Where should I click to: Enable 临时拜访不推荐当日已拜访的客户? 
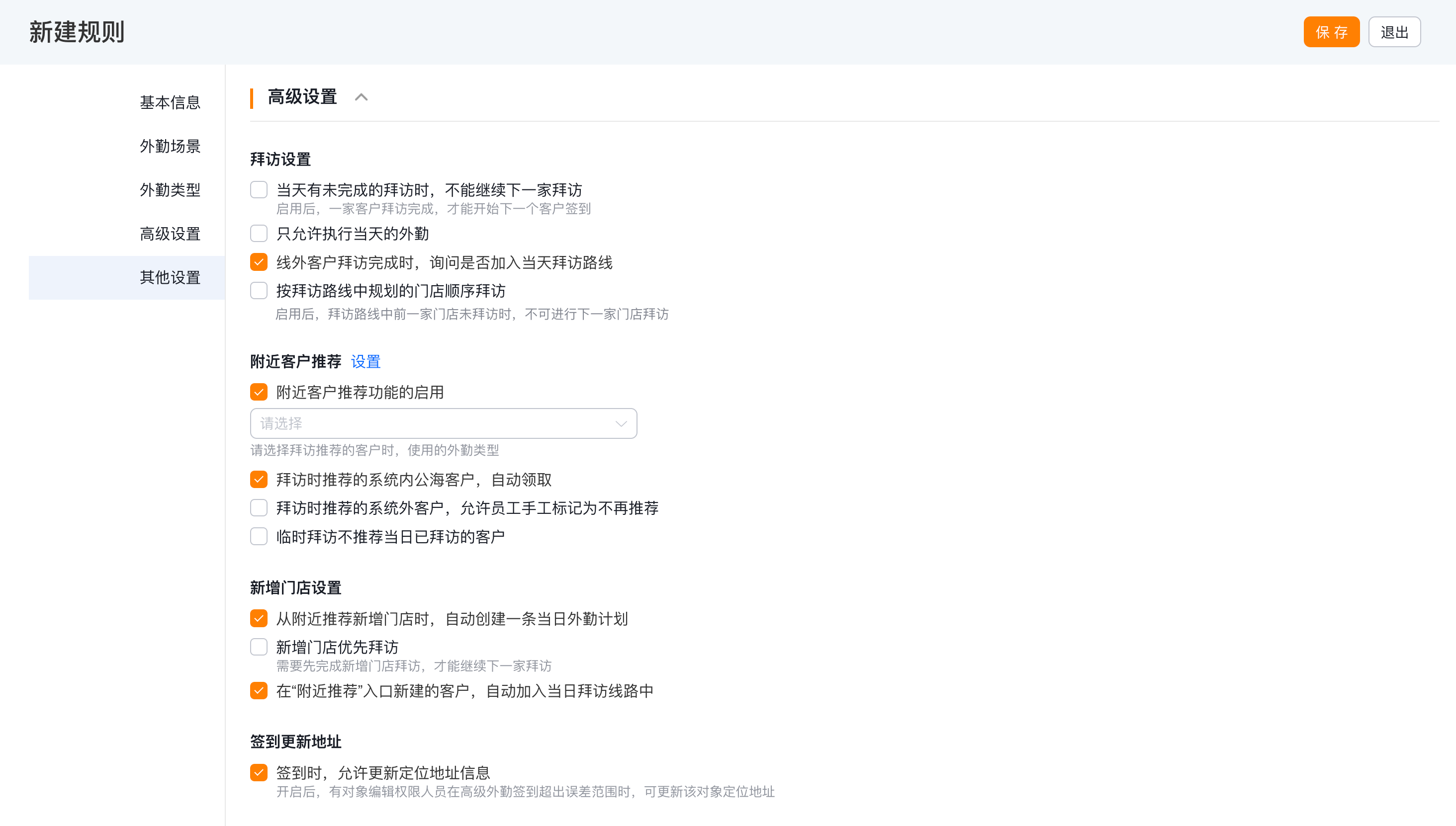click(259, 536)
